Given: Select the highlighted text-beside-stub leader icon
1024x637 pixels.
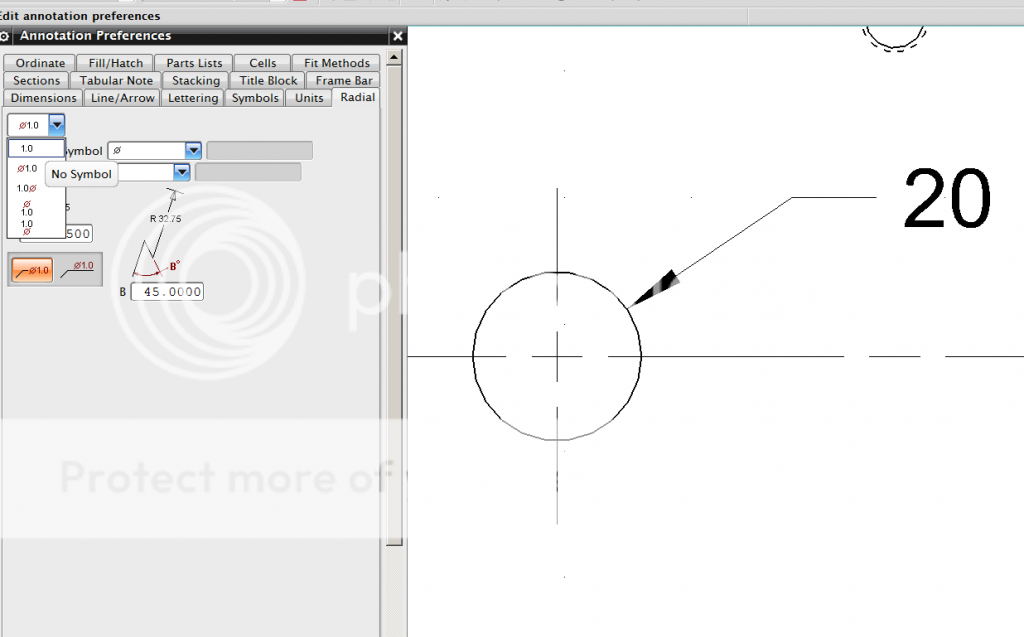Looking at the screenshot, I should click(x=32, y=269).
